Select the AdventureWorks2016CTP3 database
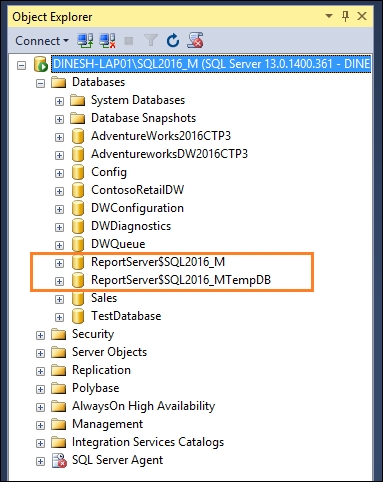Viewport: 383px width, 482px height. [161, 136]
